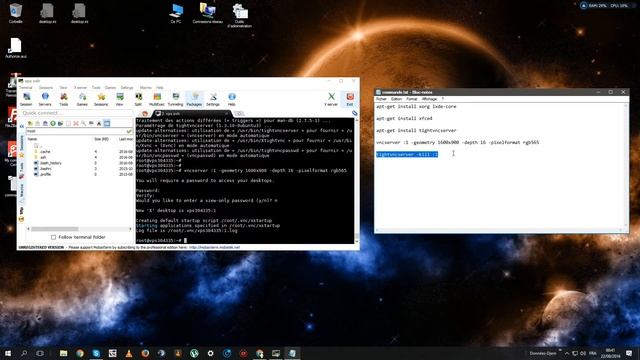
Task: Open the Settings toolbar icon in MobaXterm
Action: click(213, 99)
